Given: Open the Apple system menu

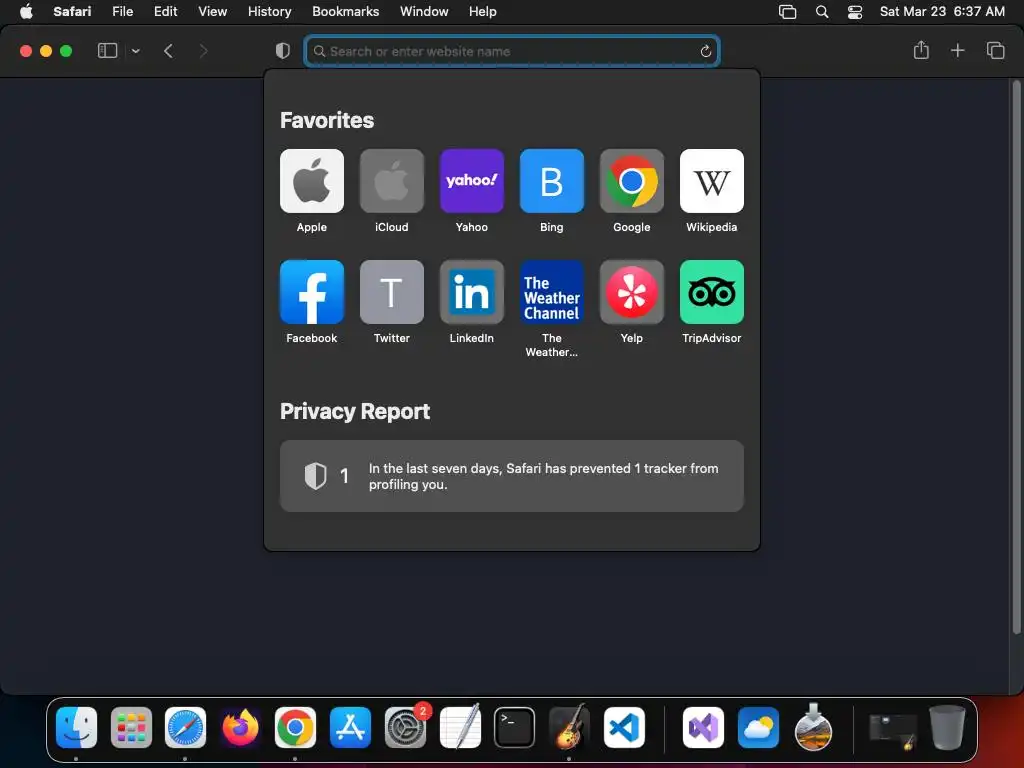Looking at the screenshot, I should (x=26, y=12).
